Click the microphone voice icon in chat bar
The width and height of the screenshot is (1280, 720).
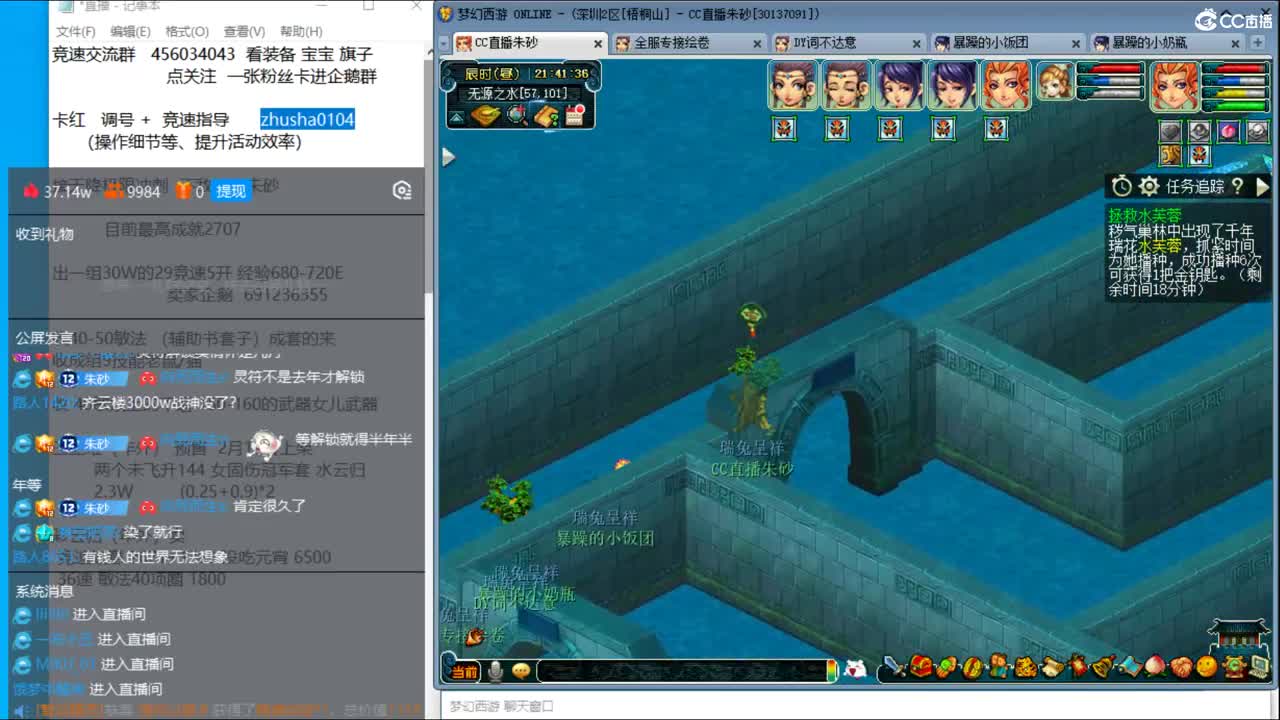[x=494, y=671]
